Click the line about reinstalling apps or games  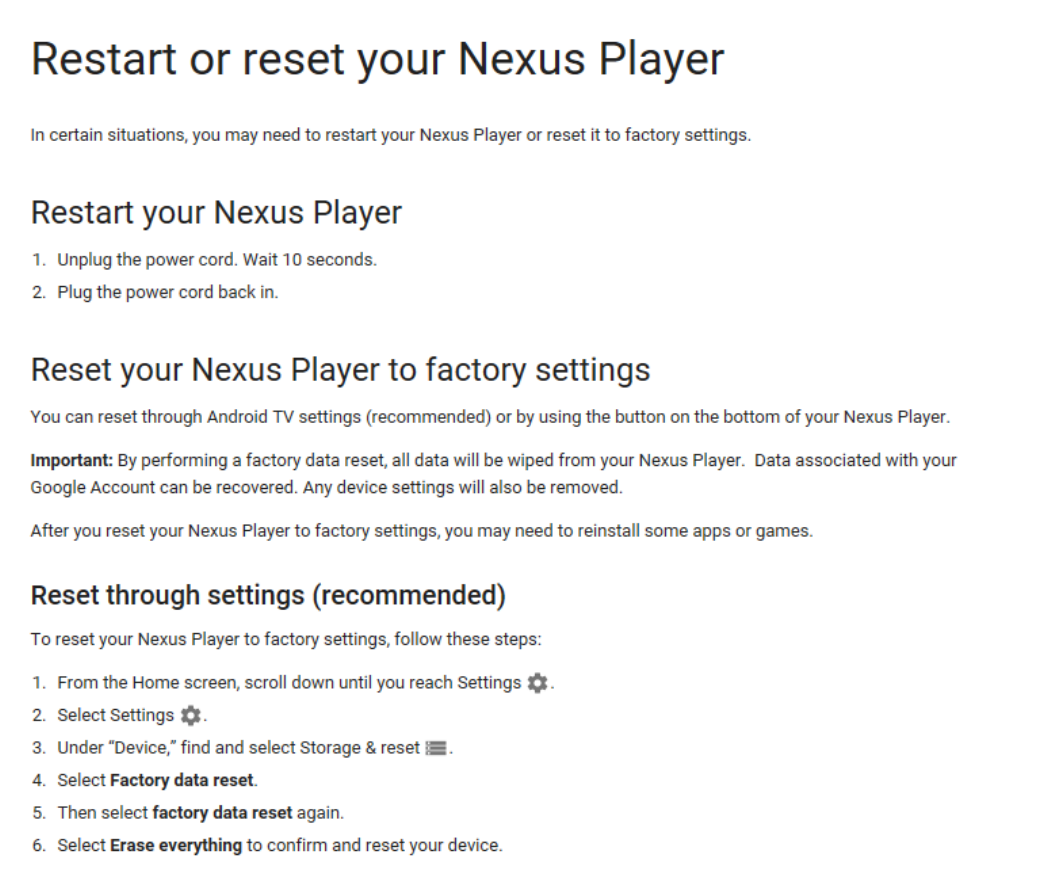click(421, 531)
